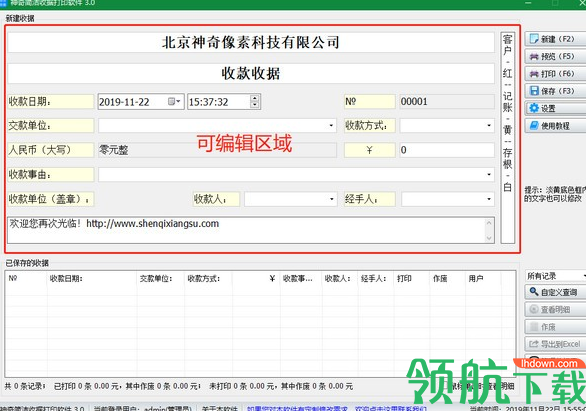Screen dimensions: 586x411
Task: Sort by the 收款事… column header
Action: [x=301, y=278]
